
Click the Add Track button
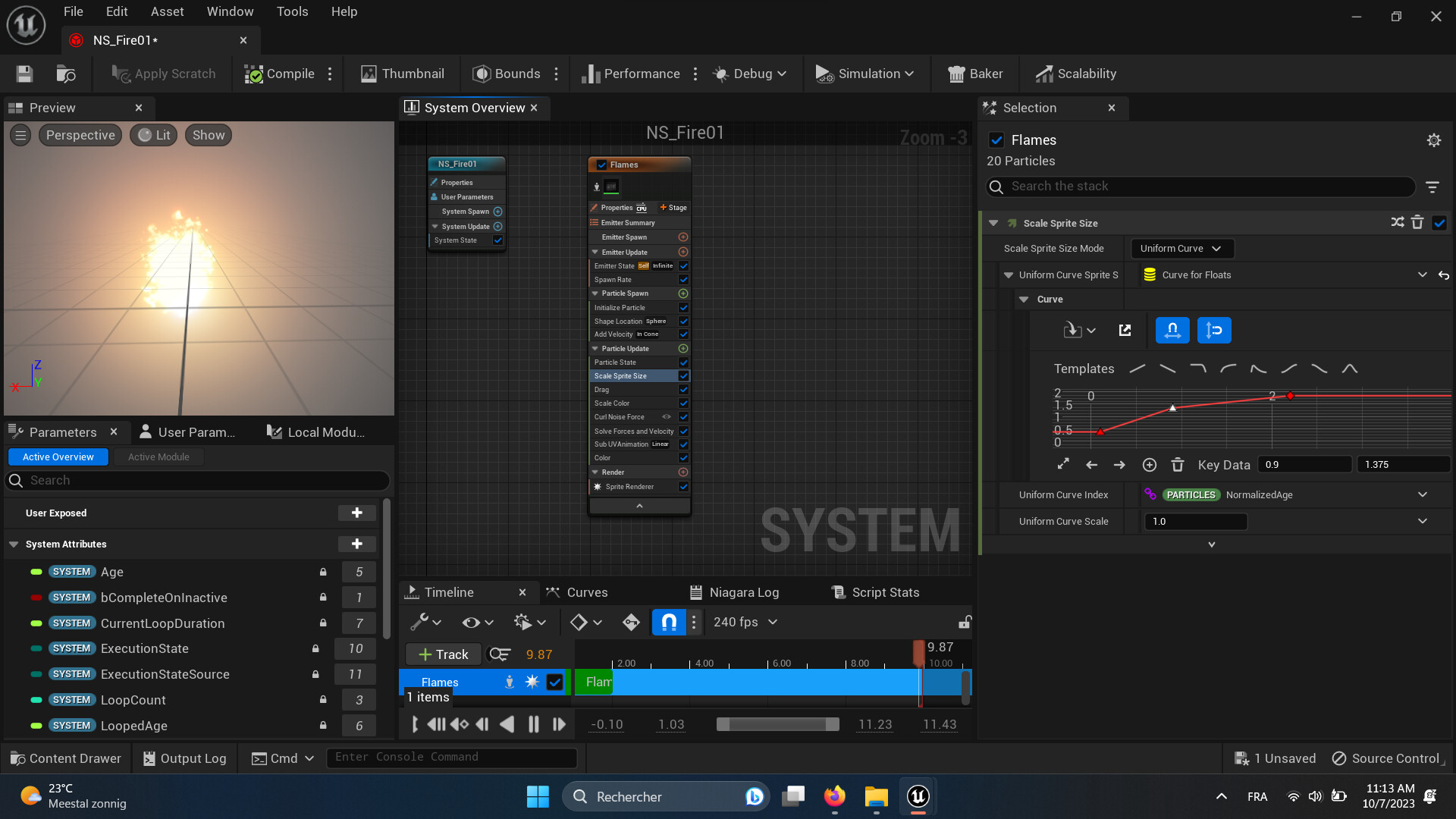tap(444, 654)
